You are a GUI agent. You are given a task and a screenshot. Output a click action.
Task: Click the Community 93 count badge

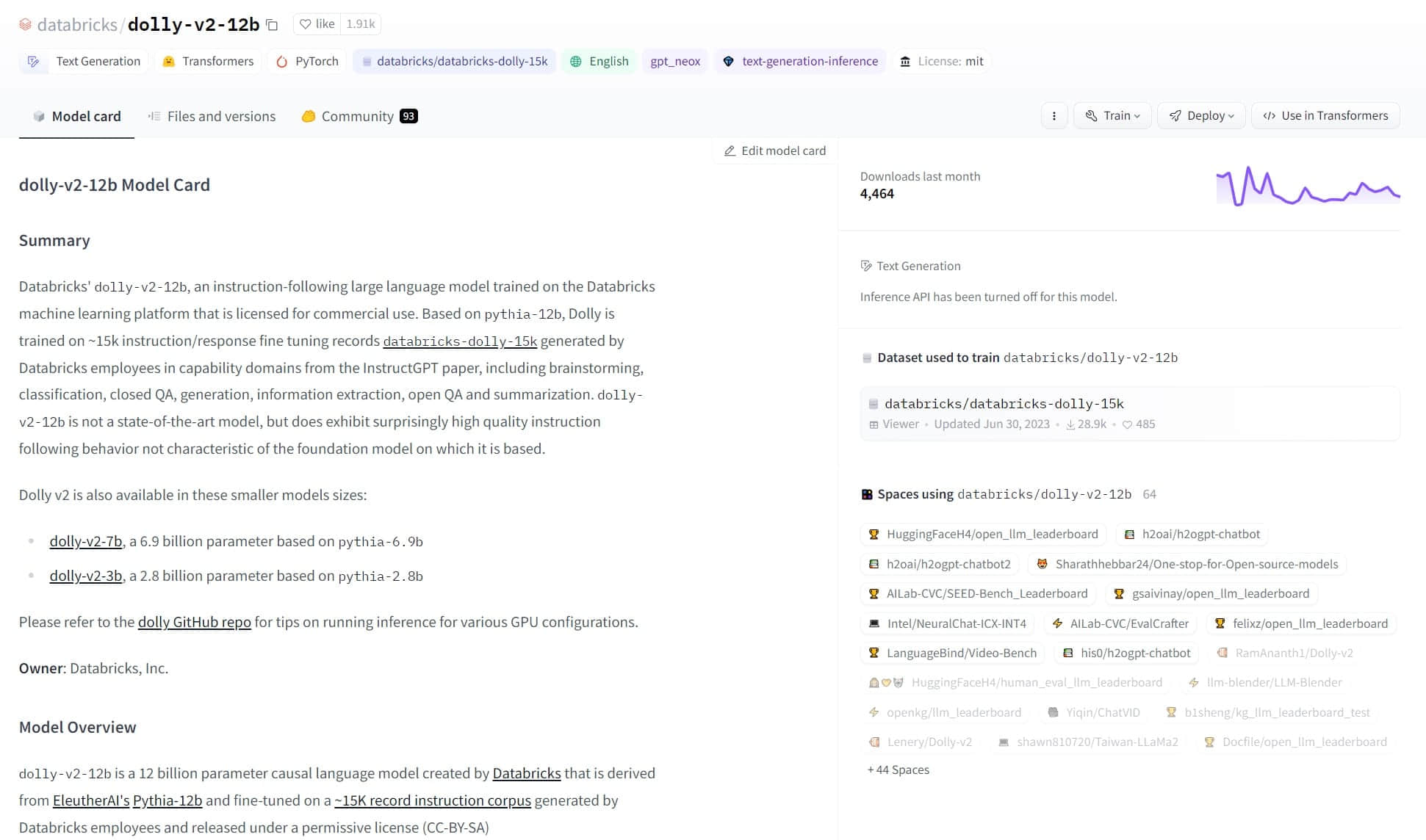pos(408,116)
